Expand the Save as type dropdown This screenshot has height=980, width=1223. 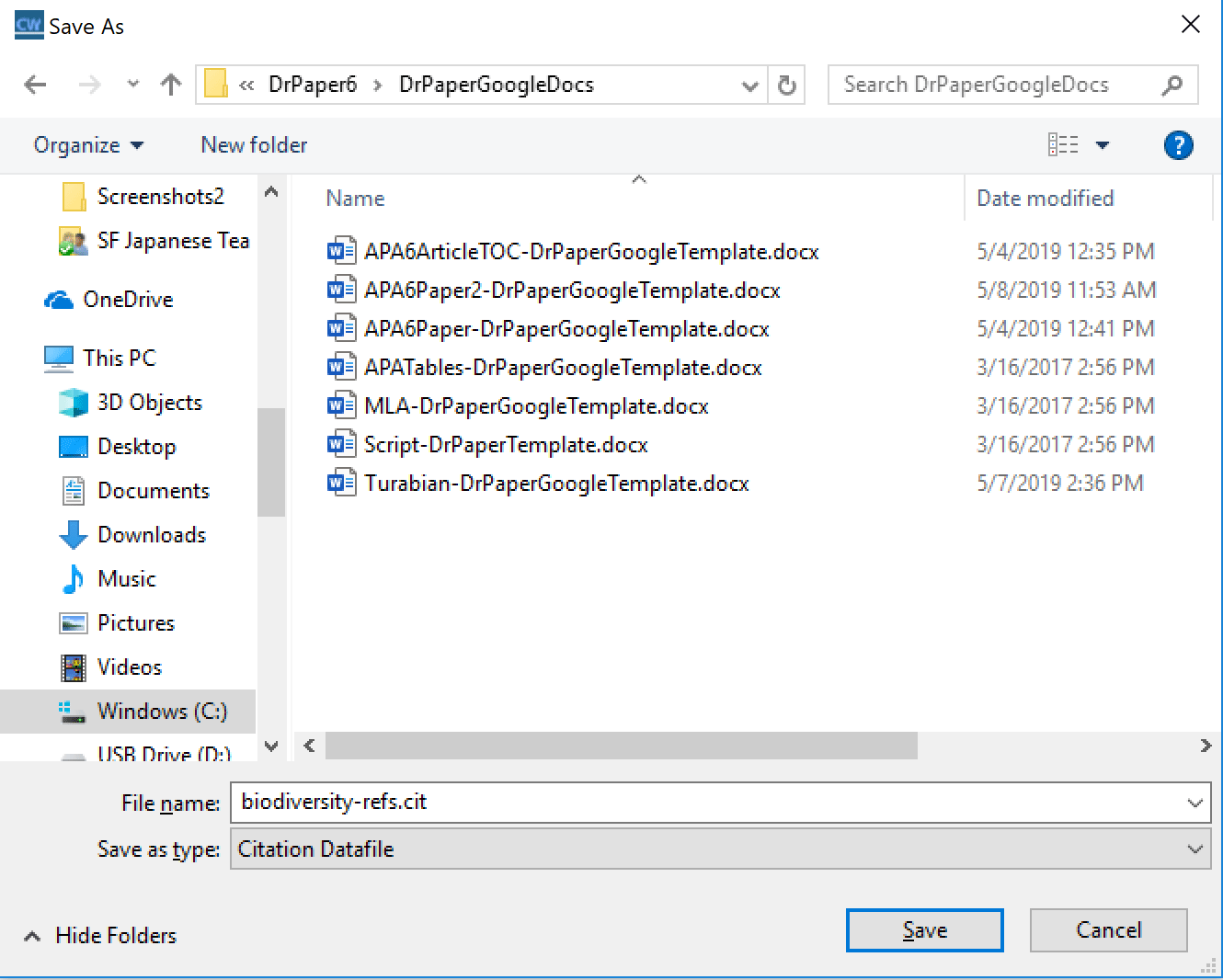tap(1194, 849)
